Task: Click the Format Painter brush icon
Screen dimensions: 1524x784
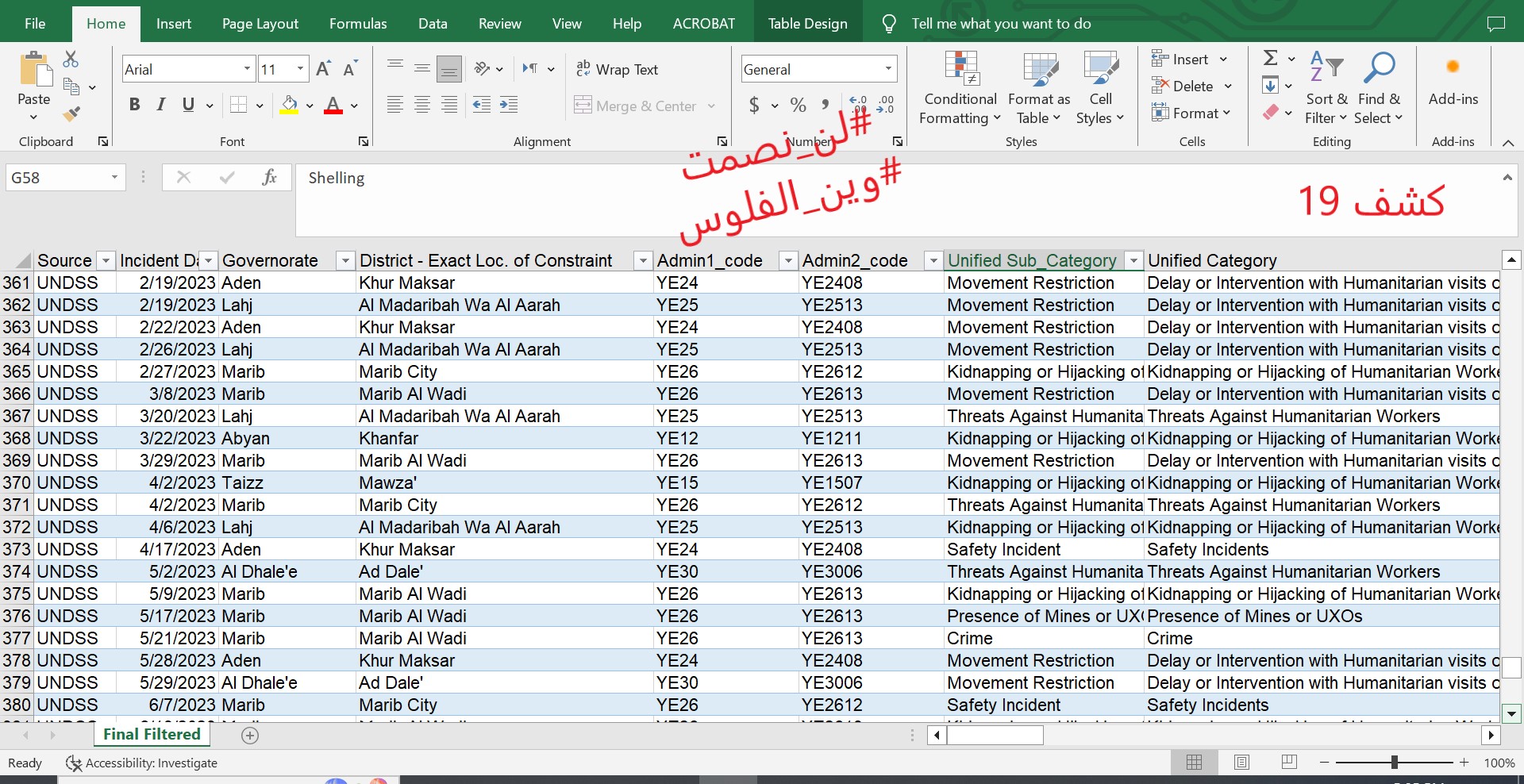Action: coord(71,114)
